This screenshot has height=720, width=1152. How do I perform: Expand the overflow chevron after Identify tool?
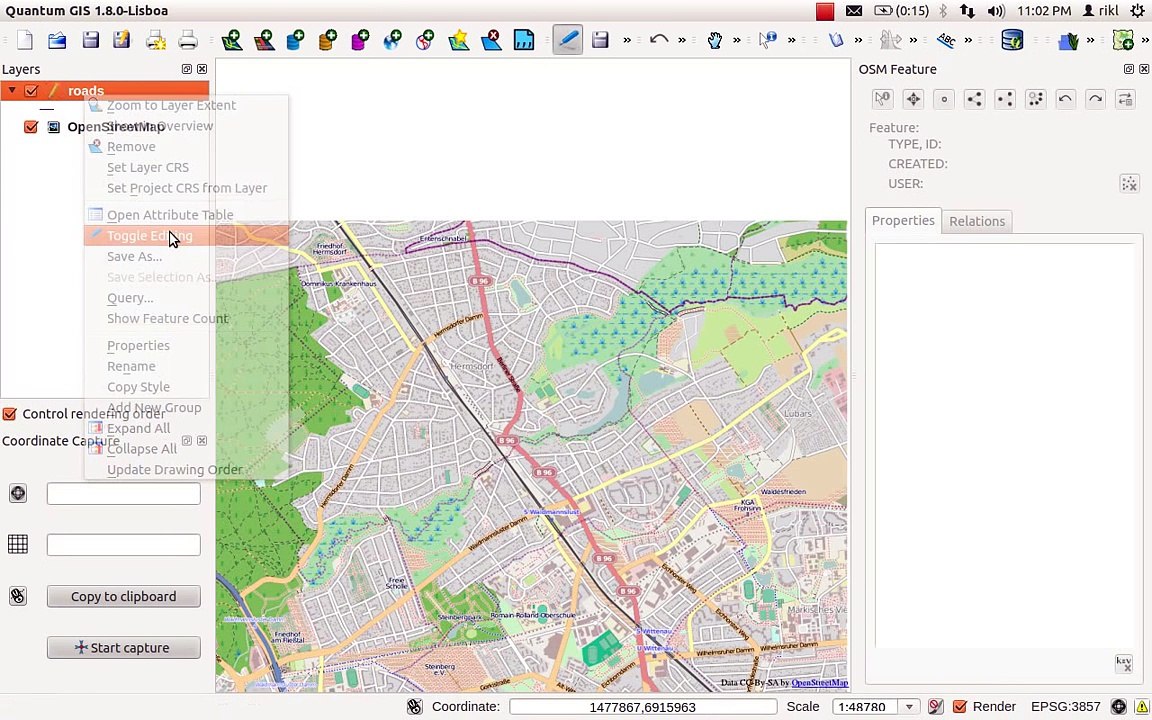(x=791, y=40)
